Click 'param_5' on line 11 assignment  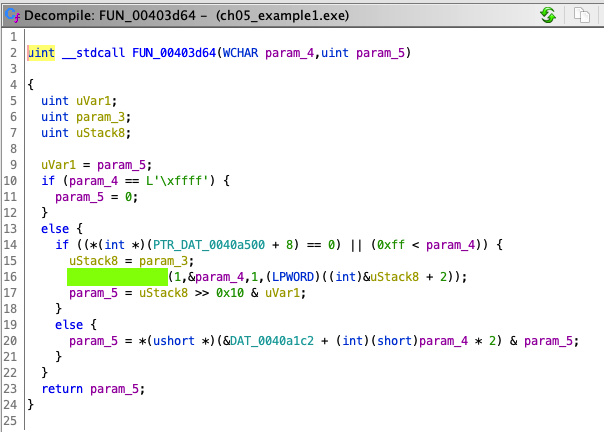point(79,197)
